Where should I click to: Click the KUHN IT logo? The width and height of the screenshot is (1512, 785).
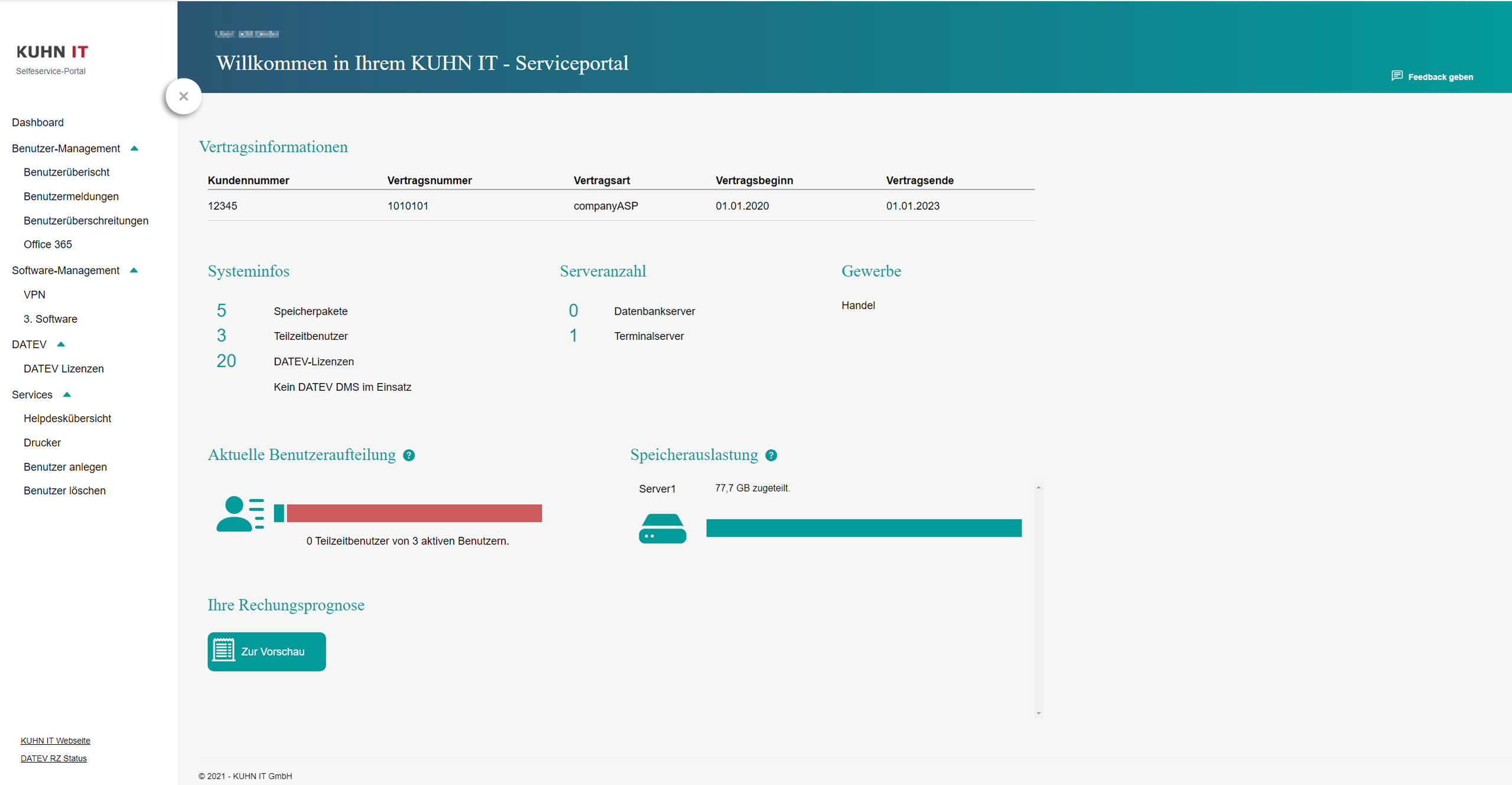point(52,52)
